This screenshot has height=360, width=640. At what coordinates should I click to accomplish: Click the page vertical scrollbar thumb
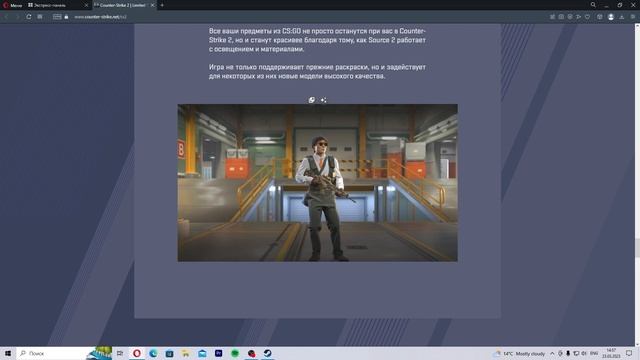tap(637, 248)
